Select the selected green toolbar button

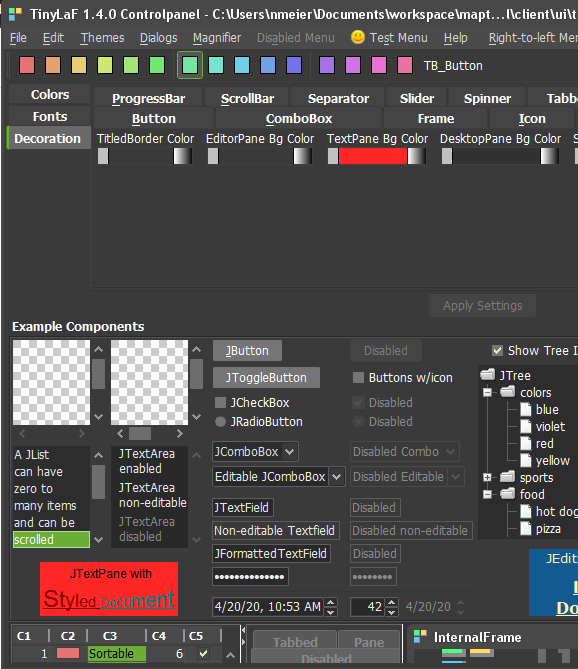point(190,65)
